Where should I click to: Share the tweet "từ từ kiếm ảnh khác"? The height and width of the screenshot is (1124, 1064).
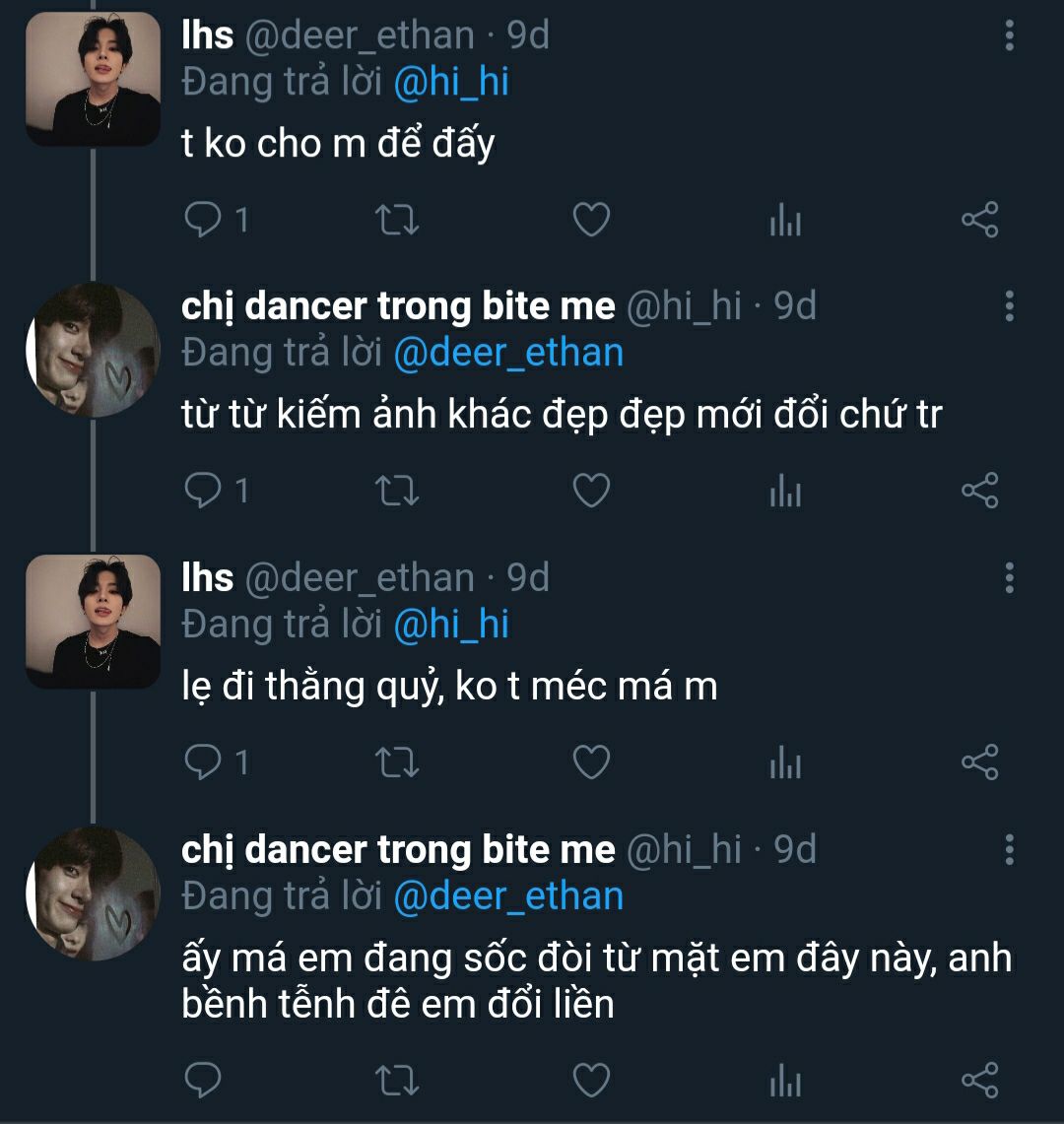(x=979, y=491)
